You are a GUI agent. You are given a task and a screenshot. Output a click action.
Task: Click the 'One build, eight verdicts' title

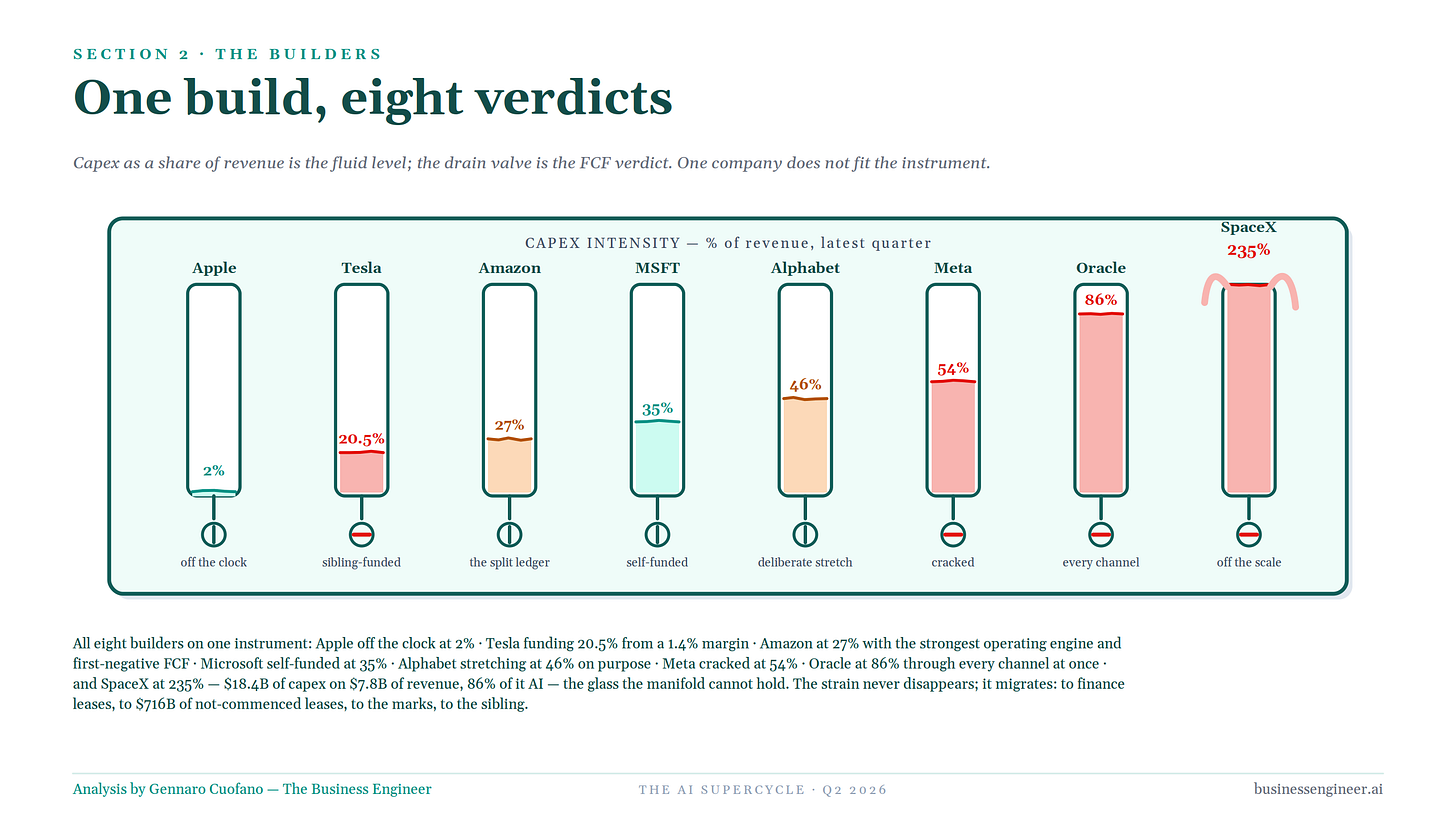[372, 98]
